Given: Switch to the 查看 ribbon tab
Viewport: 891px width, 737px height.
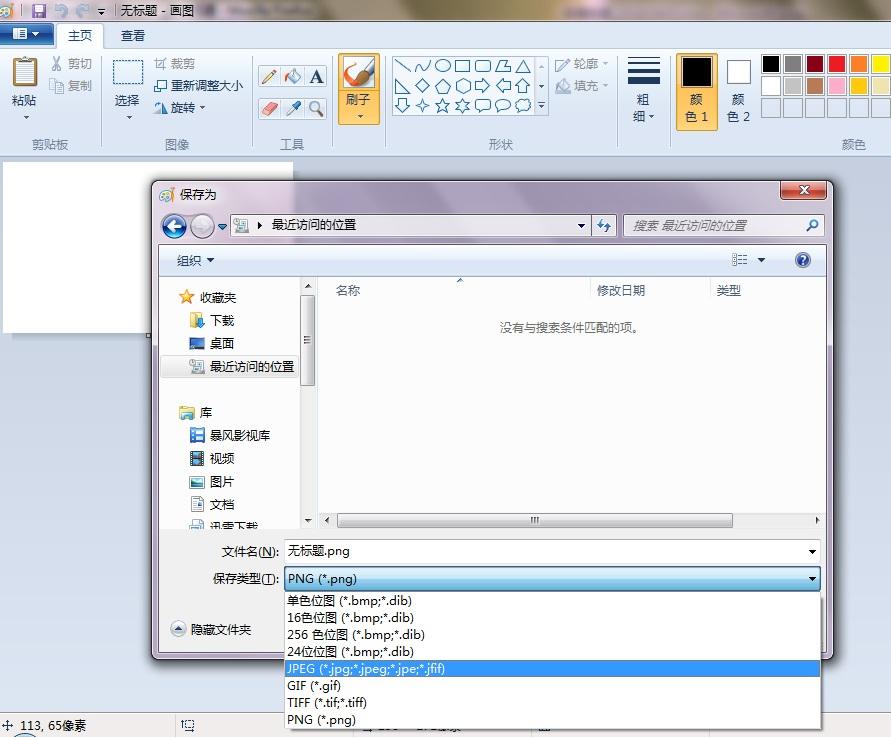Looking at the screenshot, I should pos(132,36).
